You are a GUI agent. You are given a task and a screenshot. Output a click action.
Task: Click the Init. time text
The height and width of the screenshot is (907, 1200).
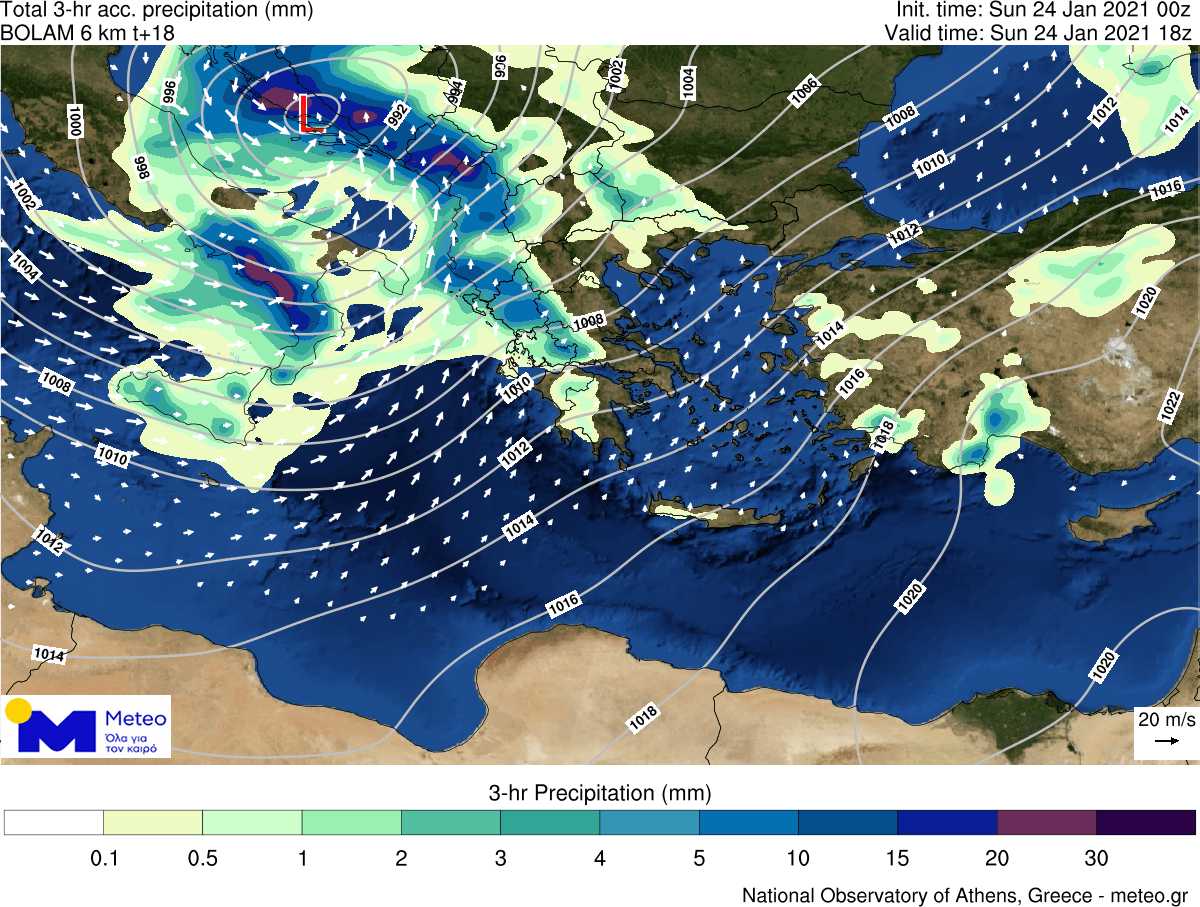pyautogui.click(x=1043, y=11)
